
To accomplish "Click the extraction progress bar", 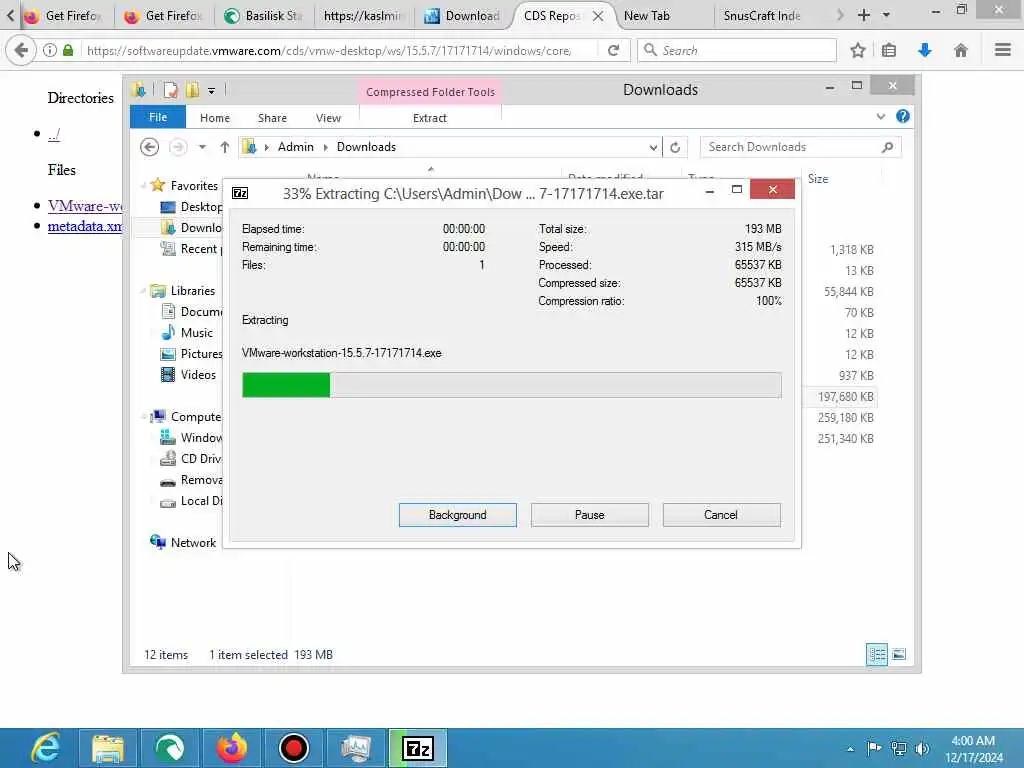I will pyautogui.click(x=511, y=385).
